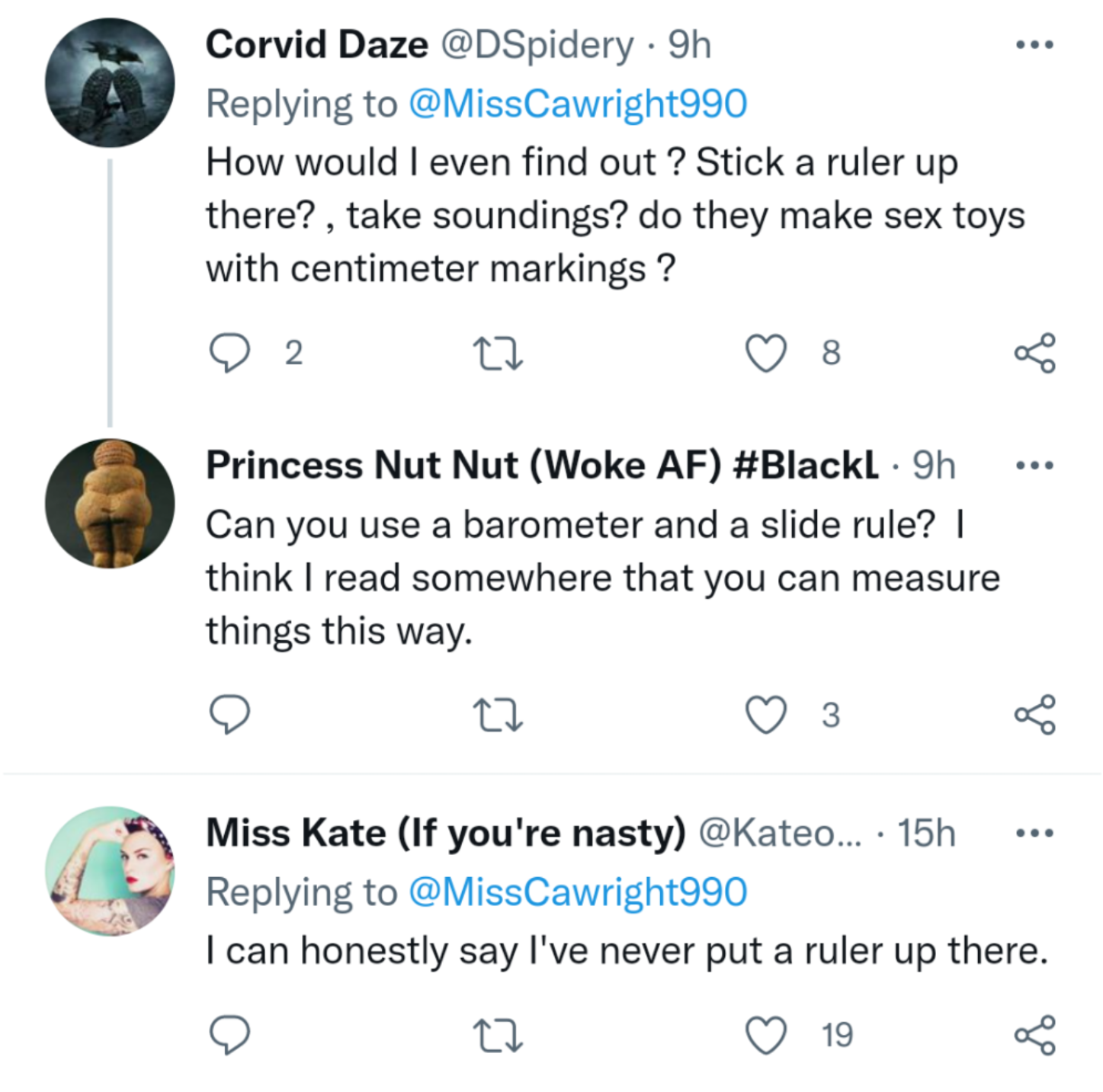Share Princess Nut Nut's tweet

click(x=1034, y=715)
